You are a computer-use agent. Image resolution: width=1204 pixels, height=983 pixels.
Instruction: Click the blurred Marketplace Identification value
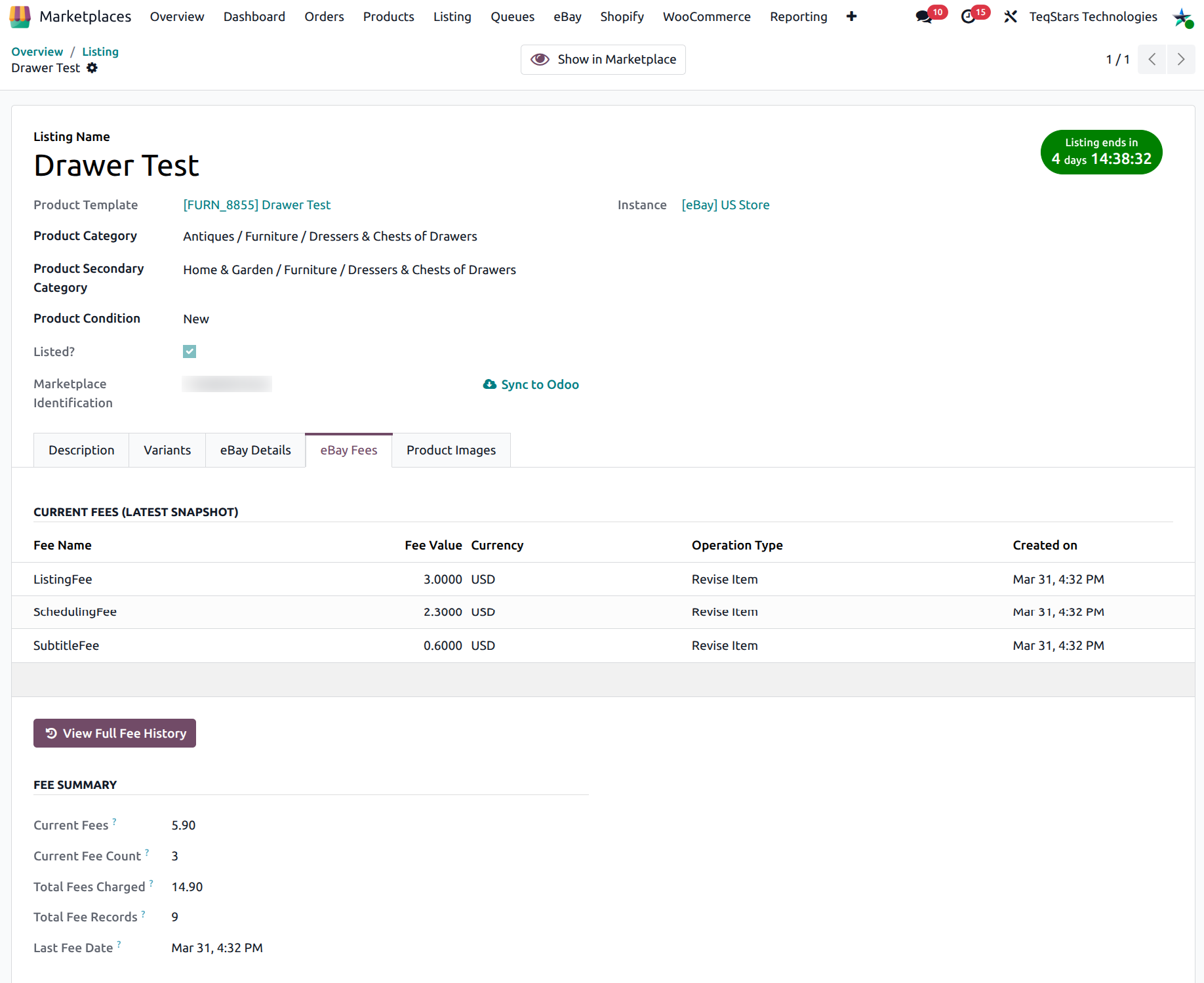[x=227, y=384]
